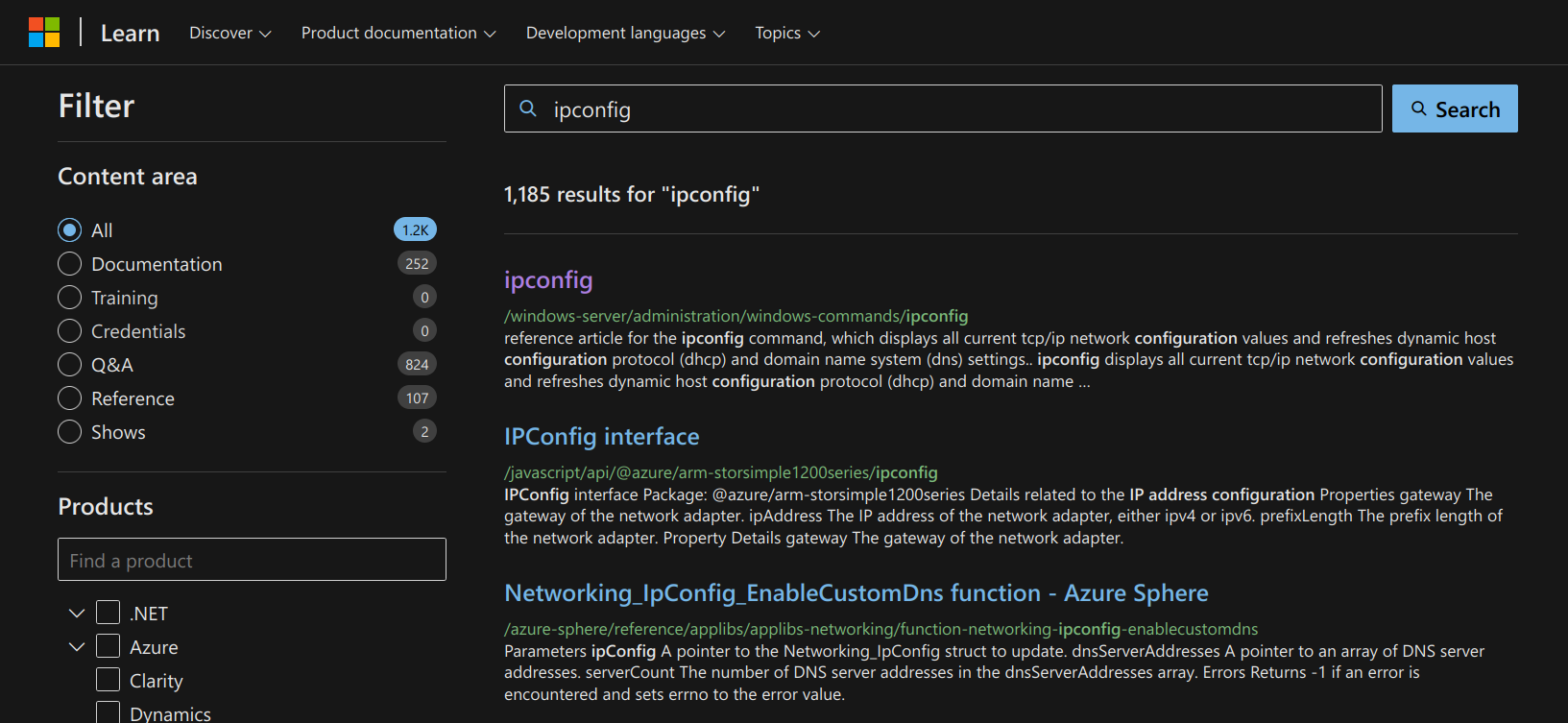Open the Product documentation menu
1568x723 pixels.
click(398, 34)
